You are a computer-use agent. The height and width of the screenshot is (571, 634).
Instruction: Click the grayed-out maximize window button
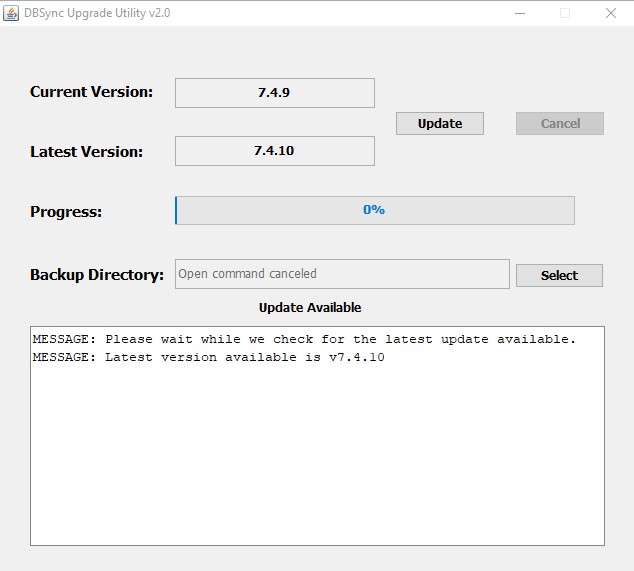[x=565, y=13]
